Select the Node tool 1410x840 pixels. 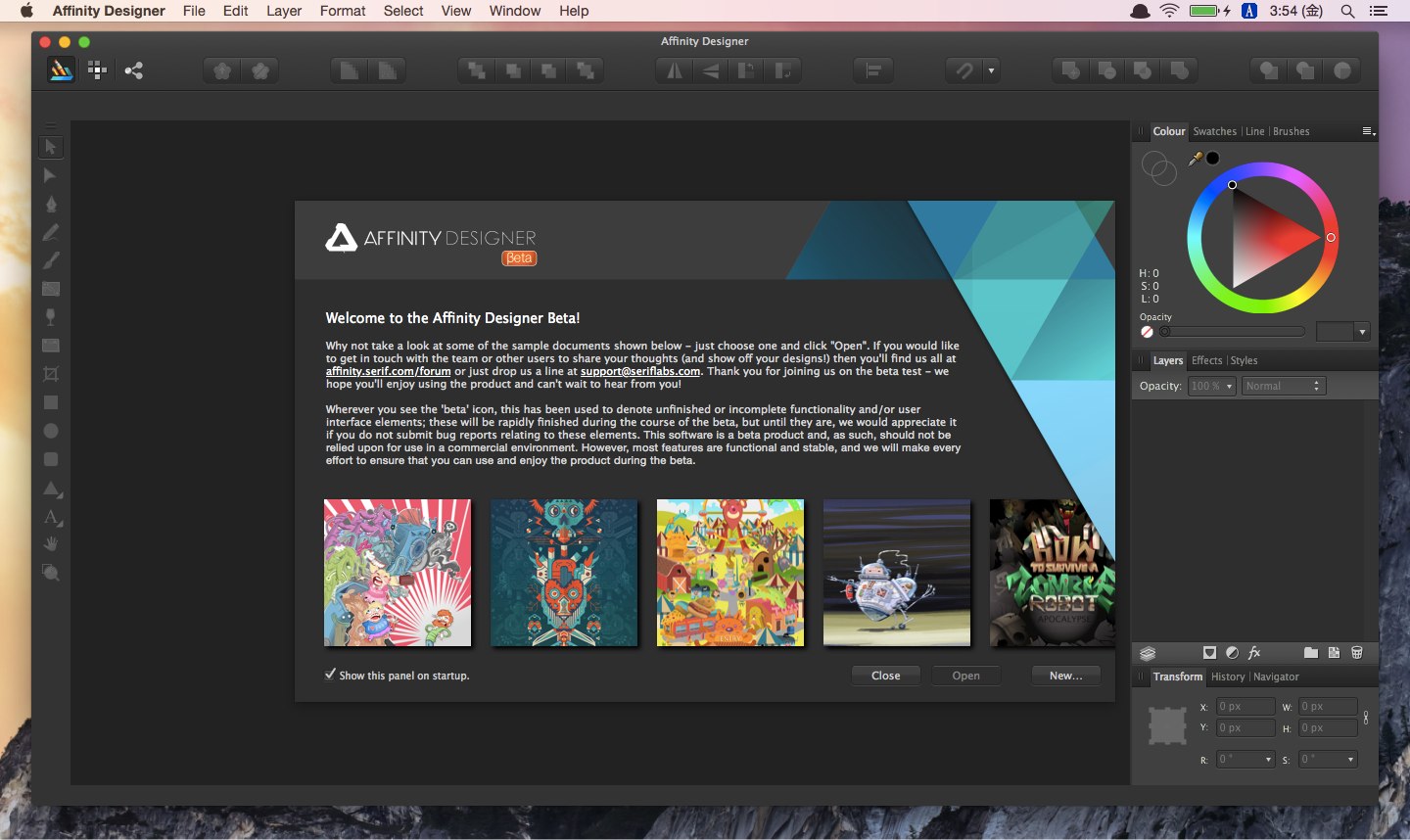pos(51,175)
